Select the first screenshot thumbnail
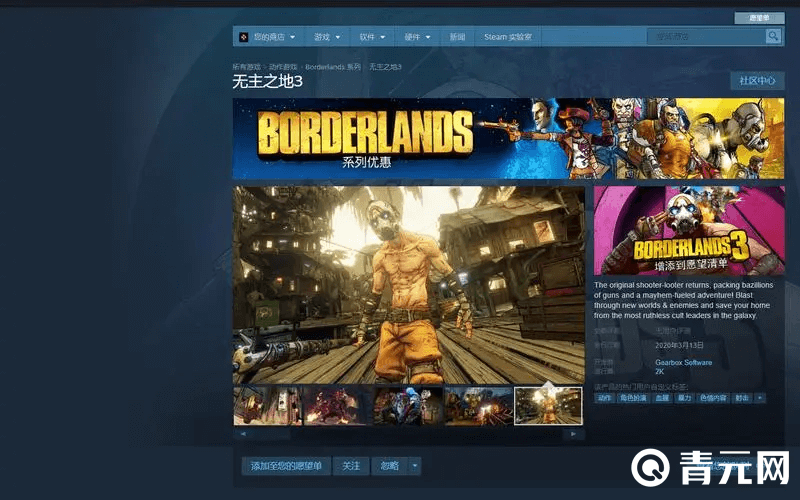 click(267, 406)
